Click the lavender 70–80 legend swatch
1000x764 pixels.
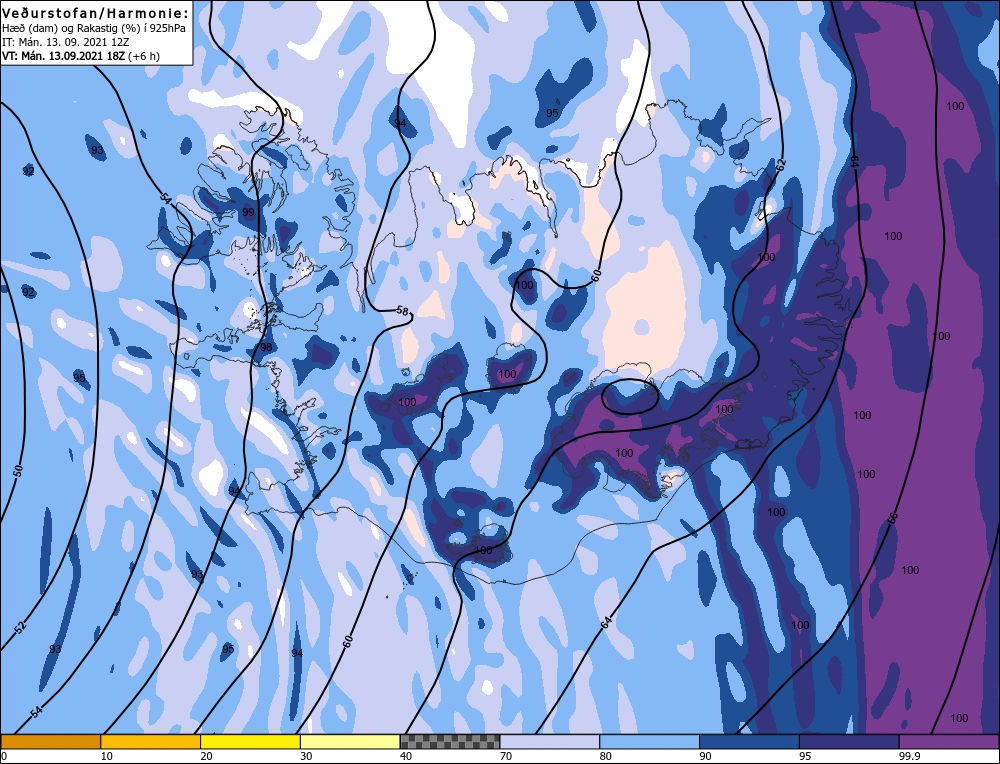coord(550,741)
